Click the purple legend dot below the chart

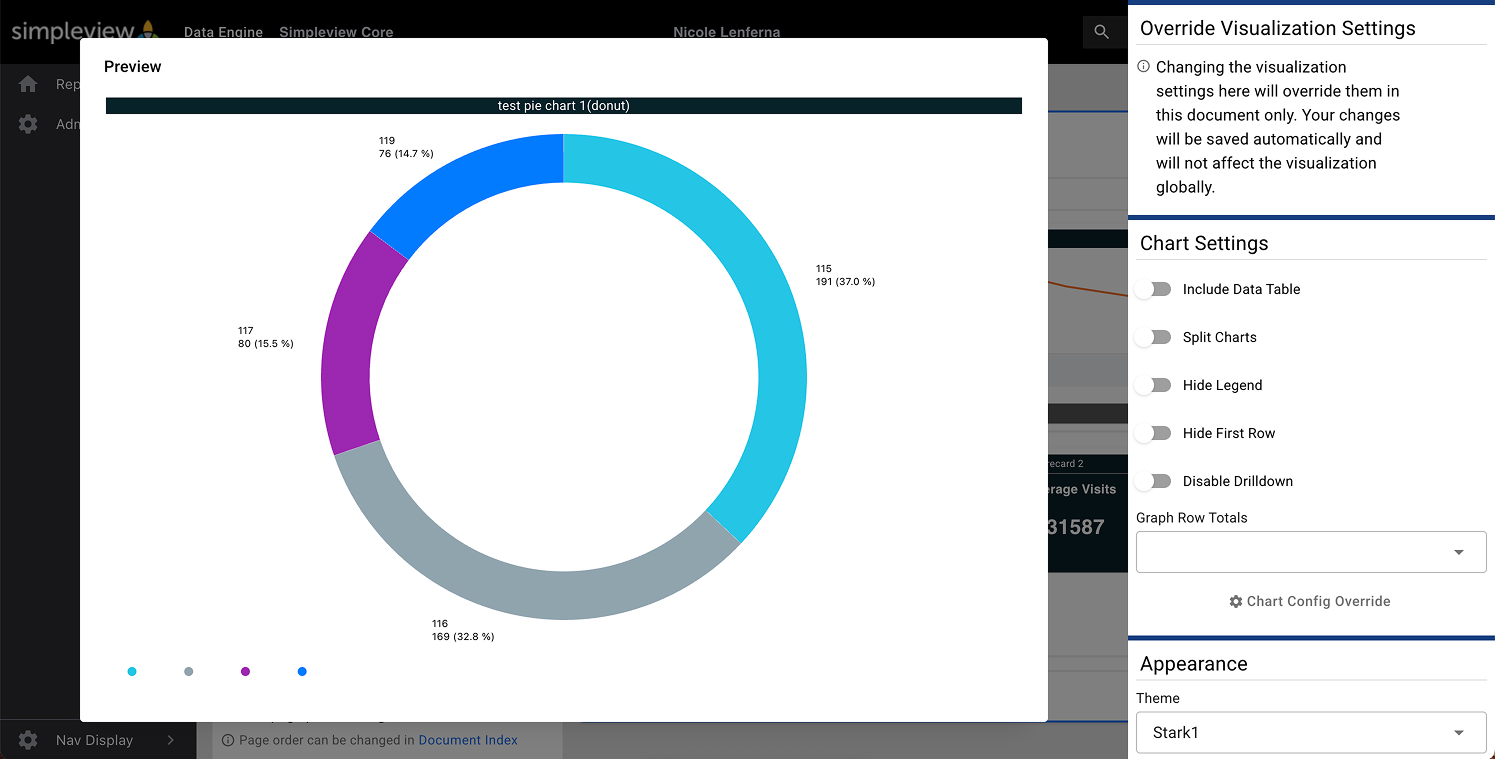[x=245, y=671]
